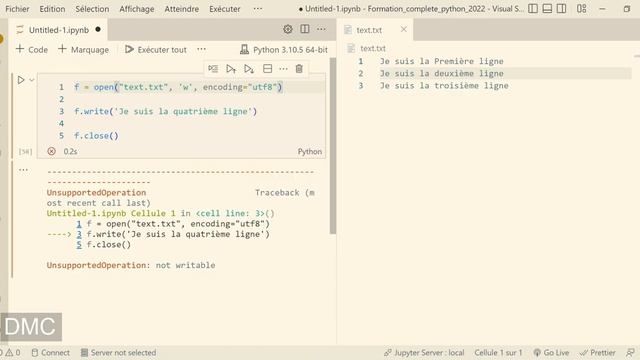Open the Edition menu
The height and width of the screenshot is (360, 640).
[52, 9]
